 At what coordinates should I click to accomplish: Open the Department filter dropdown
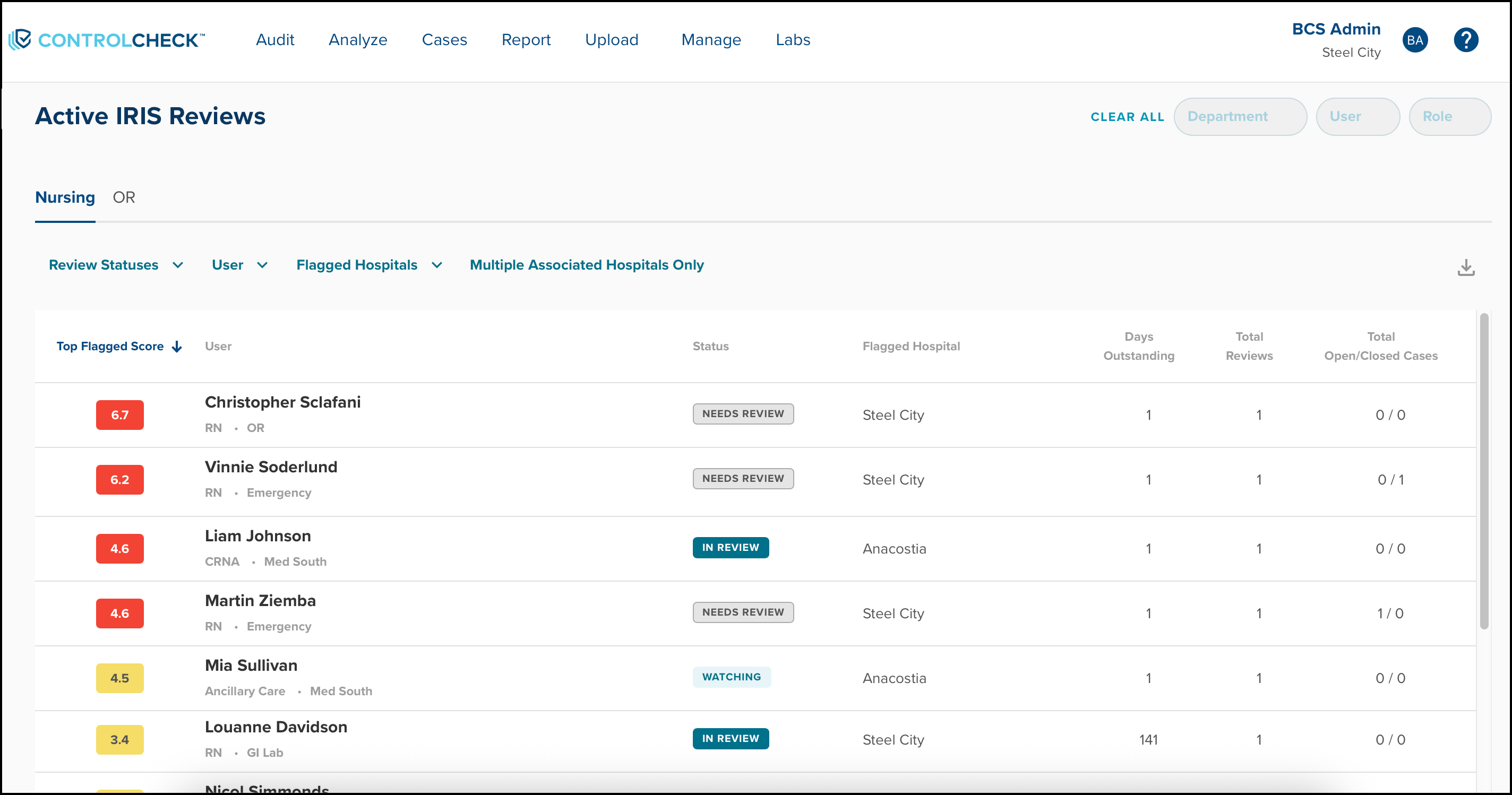tap(1240, 117)
